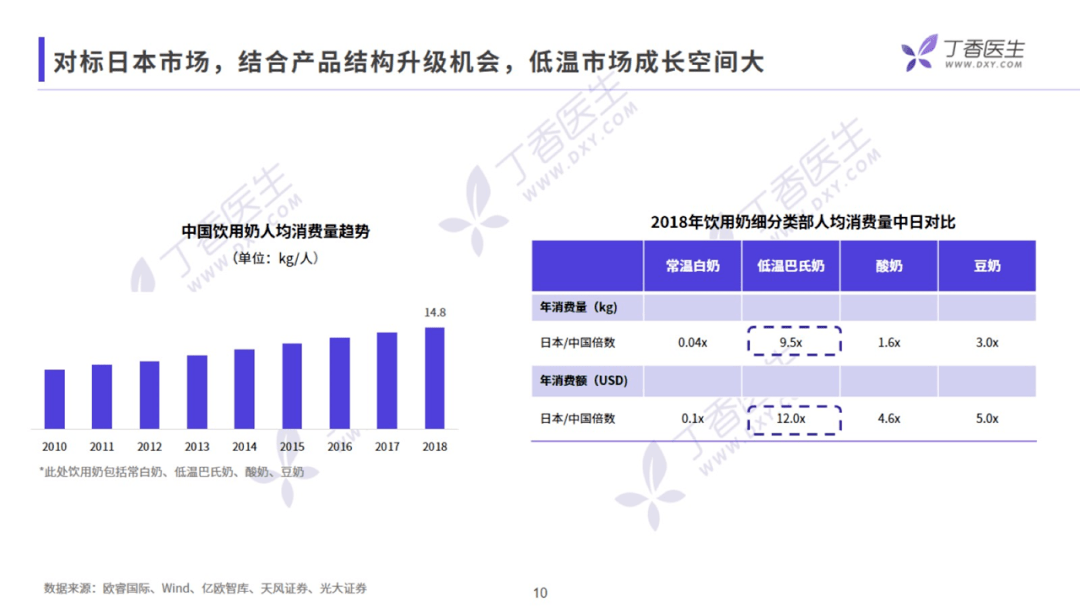The image size is (1080, 608).
Task: Click the highlighted 12.0x cell
Action: tap(793, 419)
